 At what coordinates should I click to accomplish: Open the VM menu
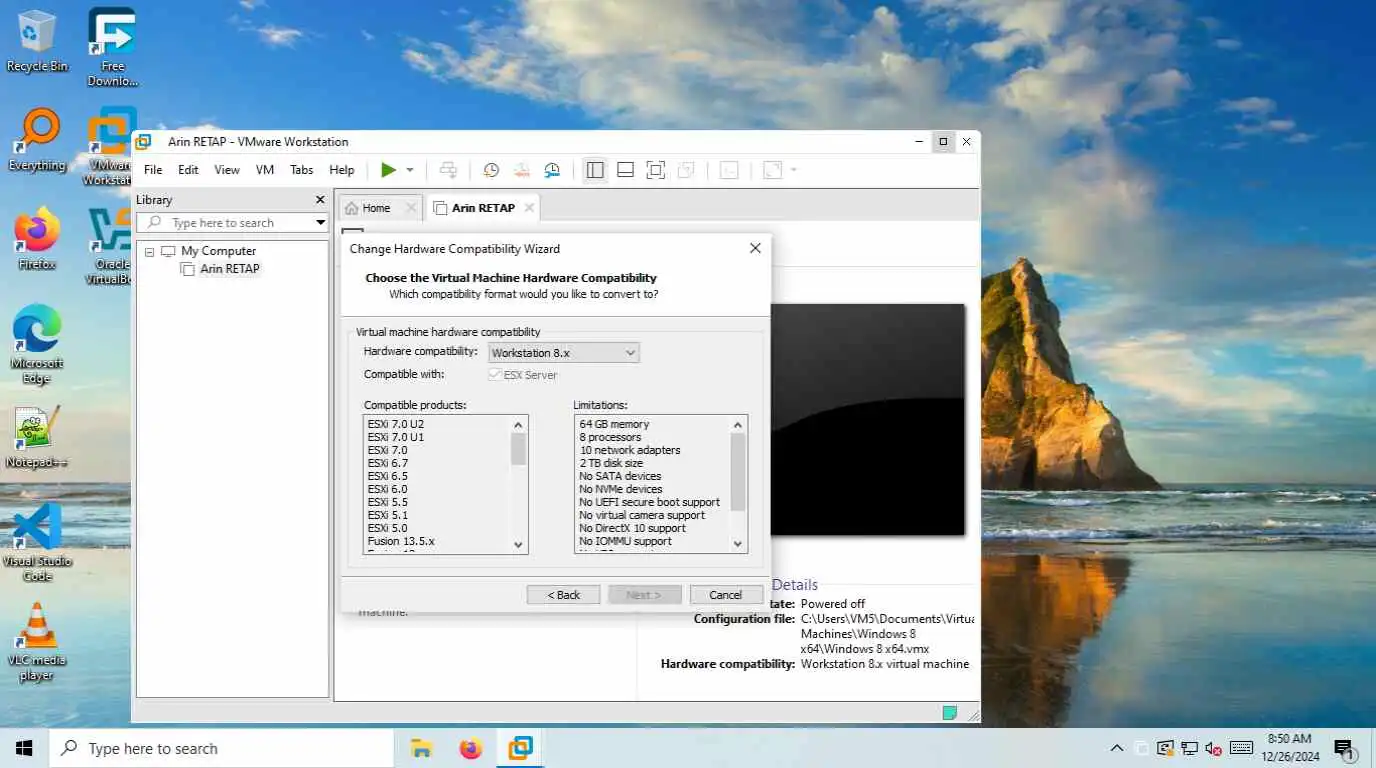pyautogui.click(x=265, y=170)
